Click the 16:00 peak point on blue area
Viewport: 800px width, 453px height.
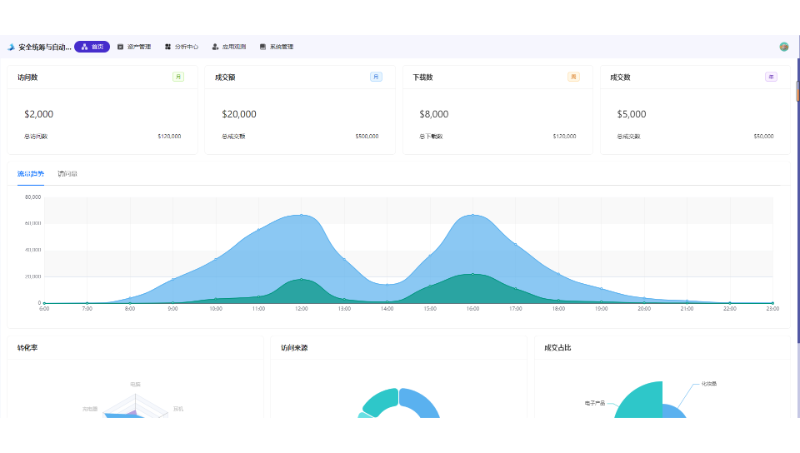pyautogui.click(x=473, y=215)
